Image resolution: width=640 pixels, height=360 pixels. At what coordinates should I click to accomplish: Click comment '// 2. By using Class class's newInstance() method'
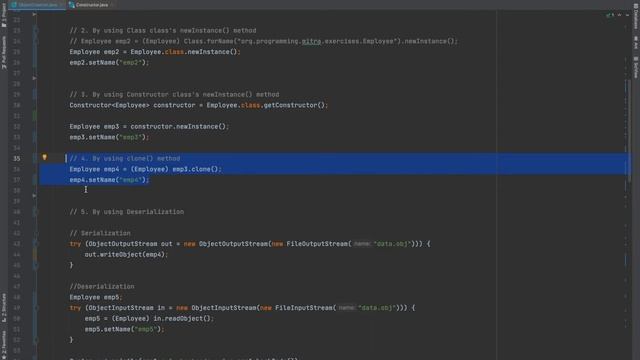(163, 31)
